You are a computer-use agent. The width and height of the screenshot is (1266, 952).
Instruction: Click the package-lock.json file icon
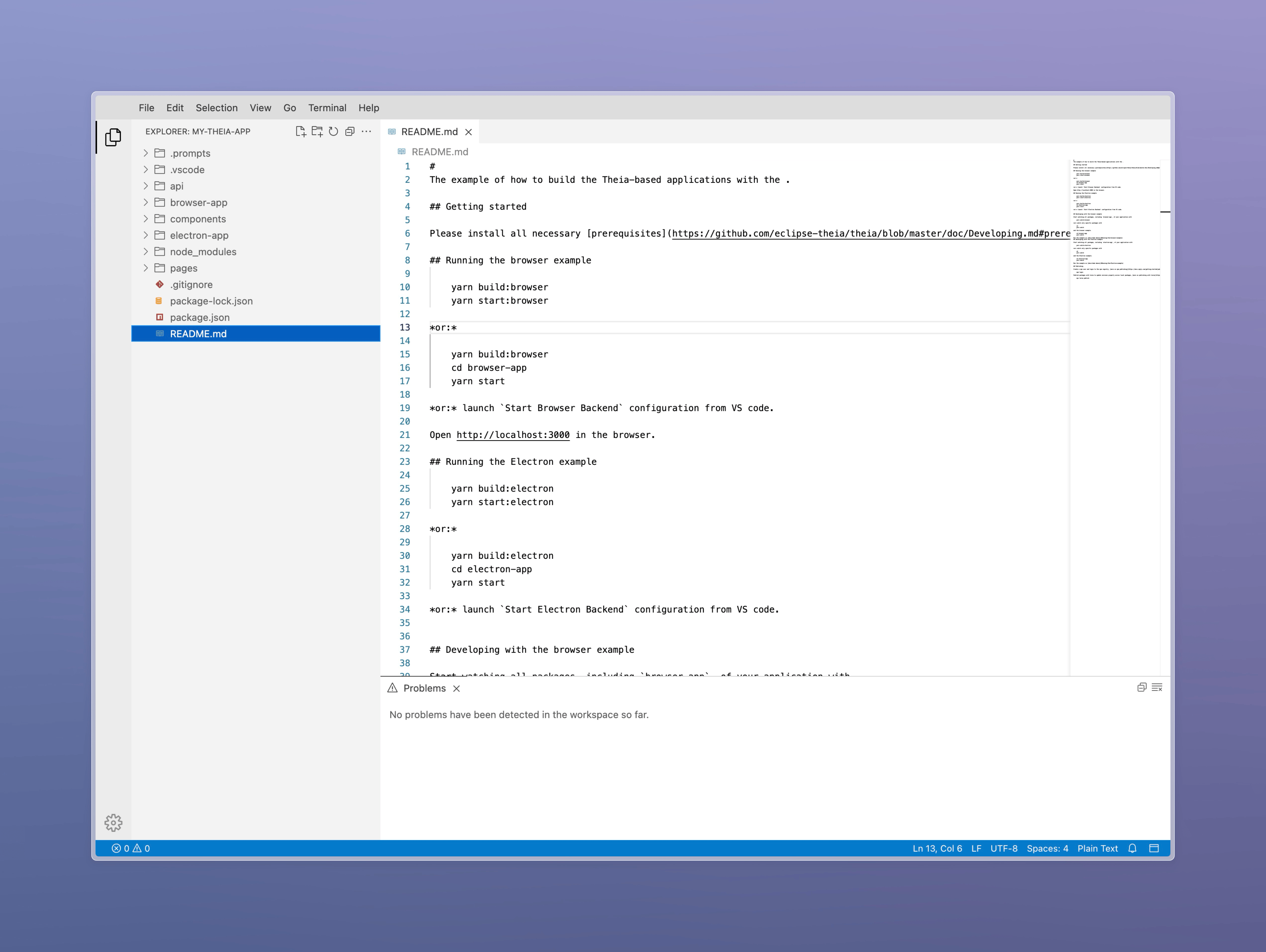click(x=159, y=301)
